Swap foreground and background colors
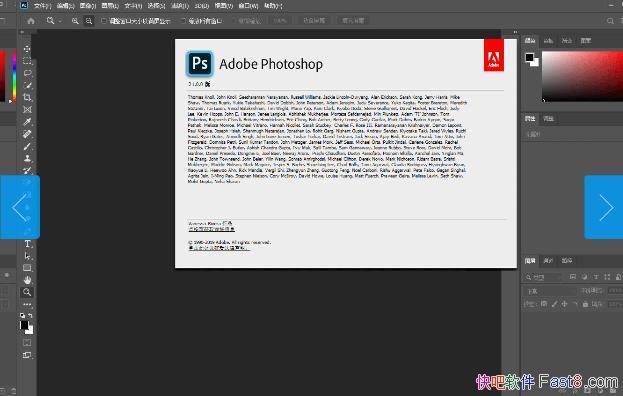This screenshot has height=396, width=623. click(x=31, y=315)
